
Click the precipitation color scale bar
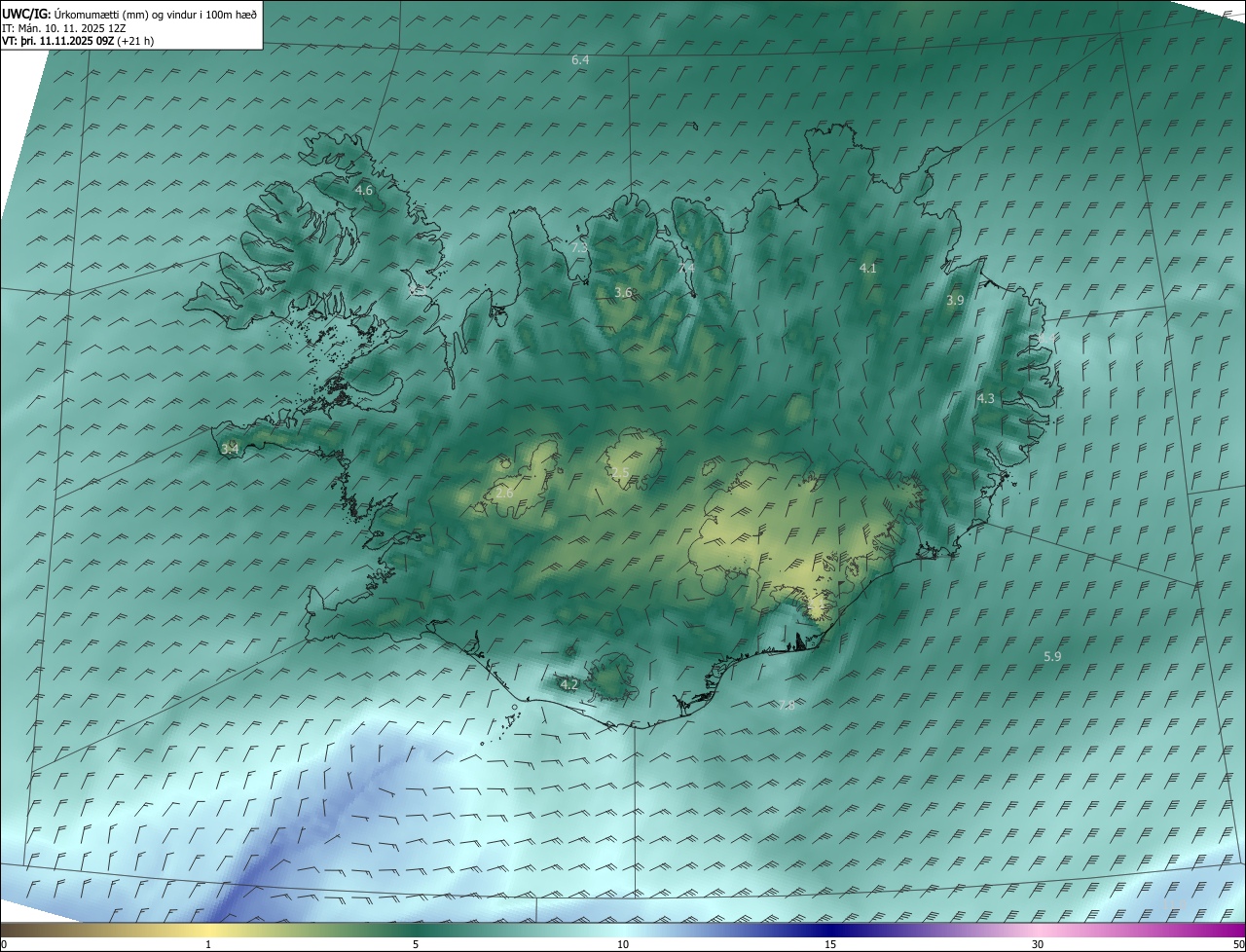pos(623,931)
